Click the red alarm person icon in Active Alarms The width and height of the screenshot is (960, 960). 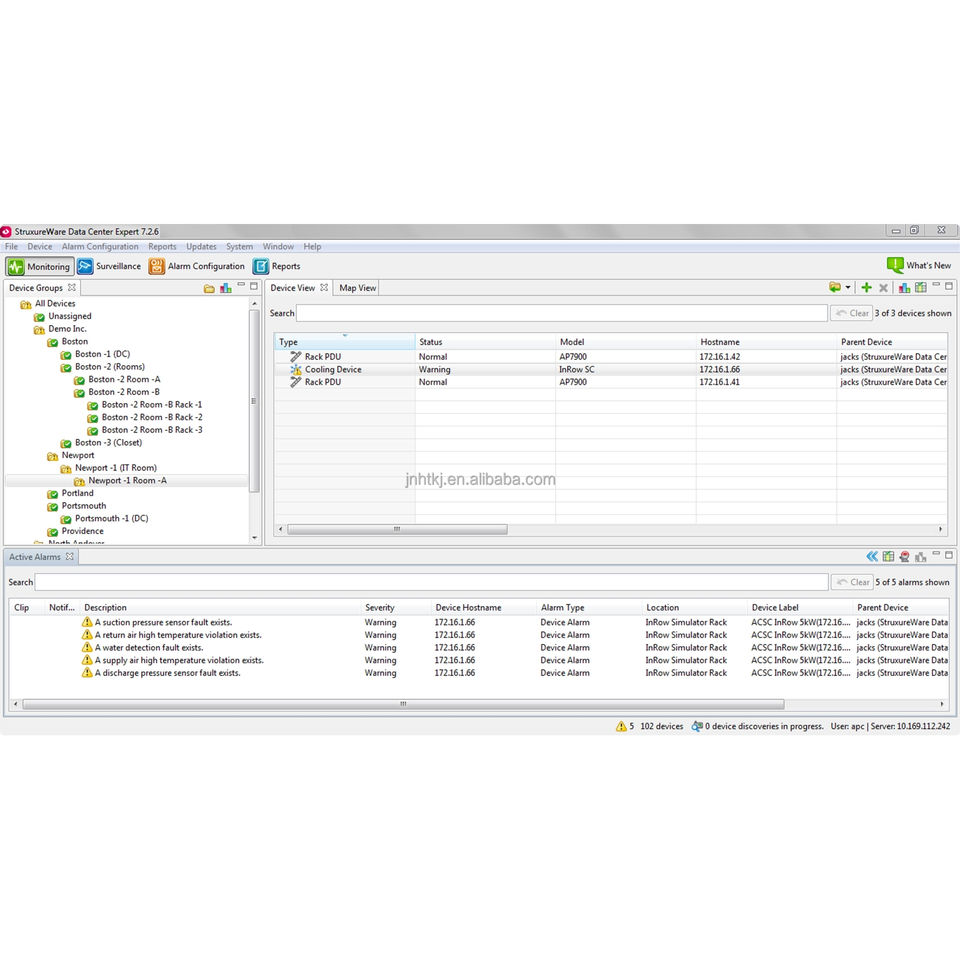point(904,556)
